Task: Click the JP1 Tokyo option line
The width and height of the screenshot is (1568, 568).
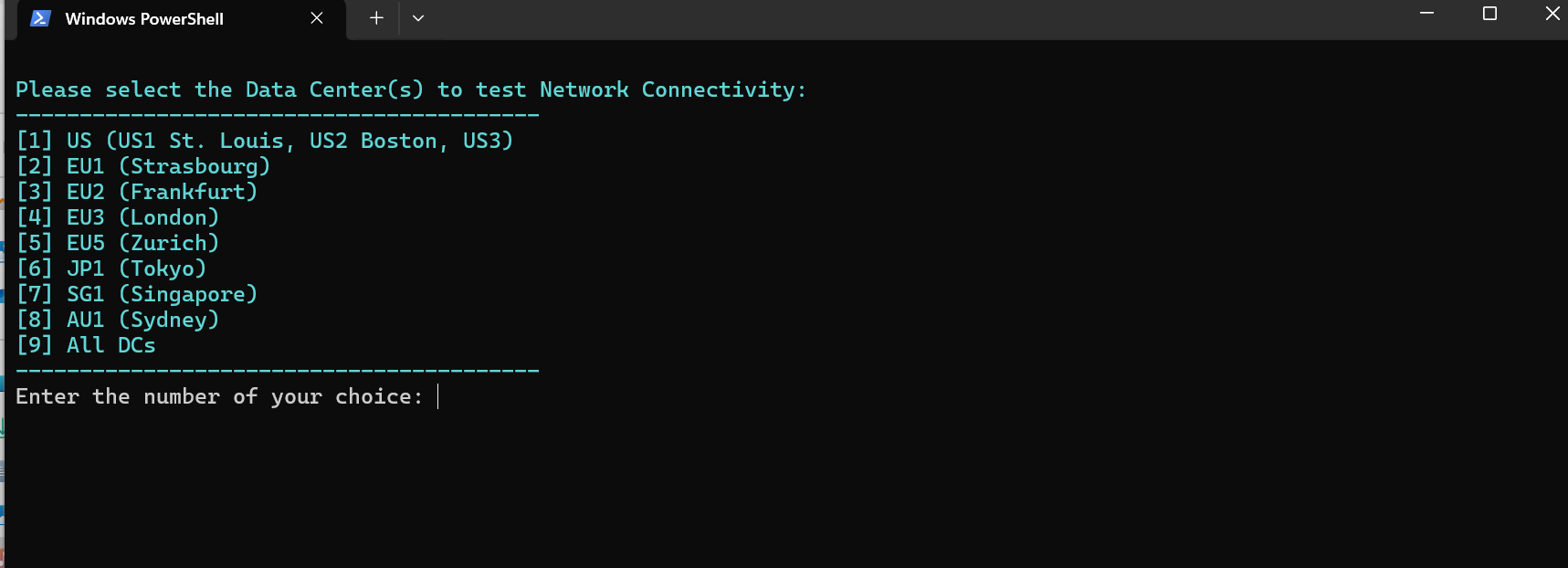Action: click(x=111, y=268)
